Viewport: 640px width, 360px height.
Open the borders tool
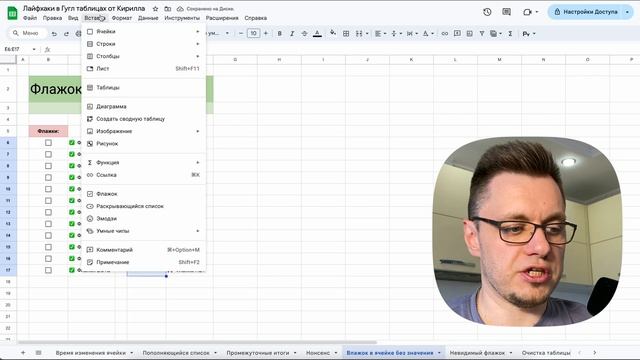point(346,33)
